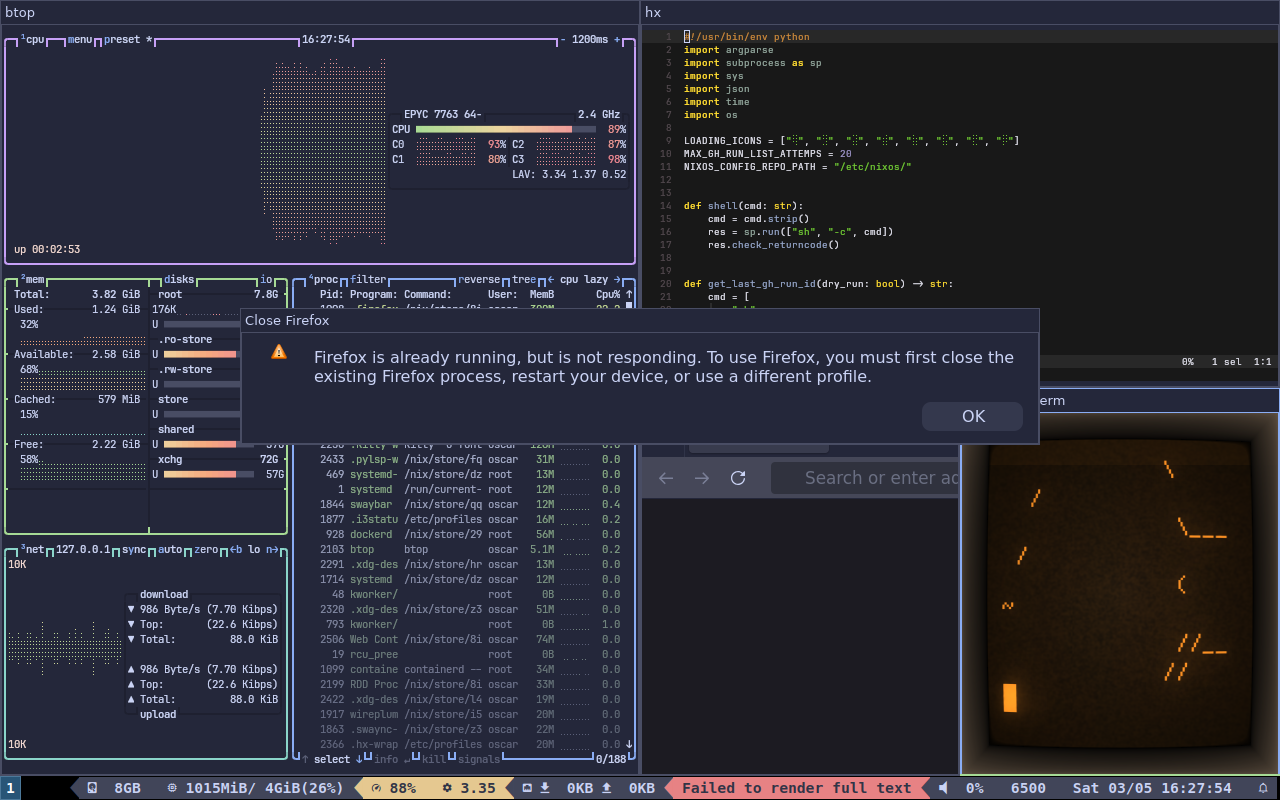Click the memory 1015MiB status block

[x=254, y=788]
